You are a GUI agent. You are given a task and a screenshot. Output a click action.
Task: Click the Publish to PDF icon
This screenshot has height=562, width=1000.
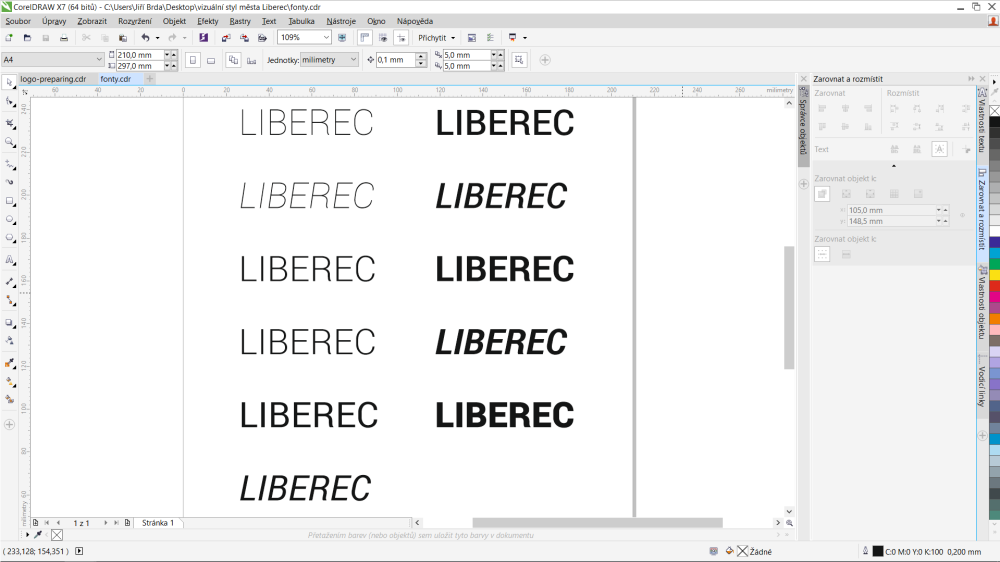(x=262, y=38)
